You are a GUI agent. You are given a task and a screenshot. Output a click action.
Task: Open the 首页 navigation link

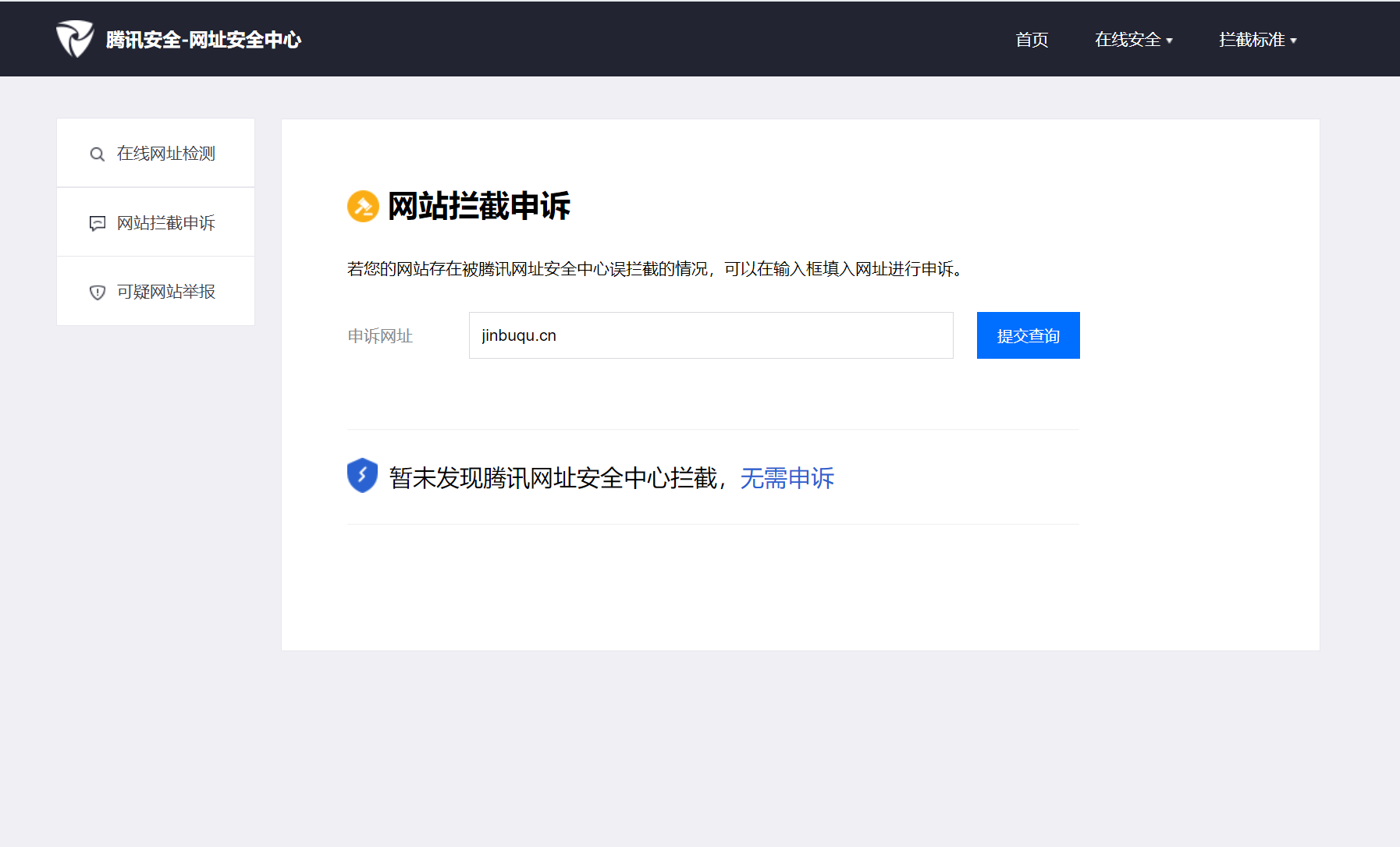(1032, 40)
